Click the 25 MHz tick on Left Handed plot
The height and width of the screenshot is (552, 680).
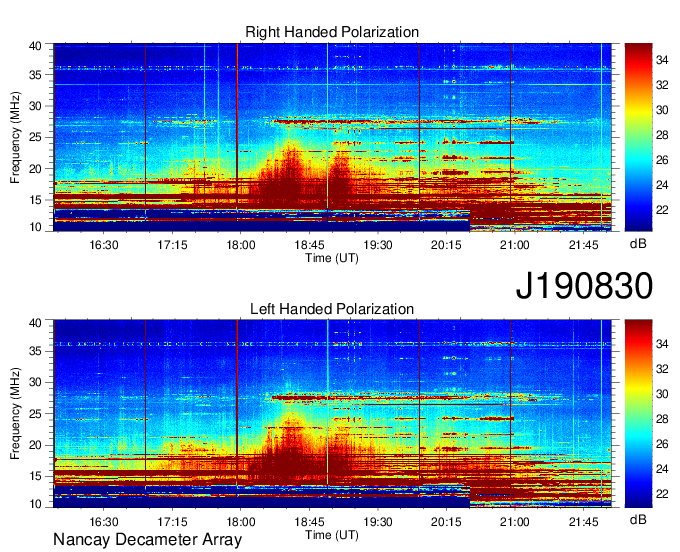click(35, 414)
